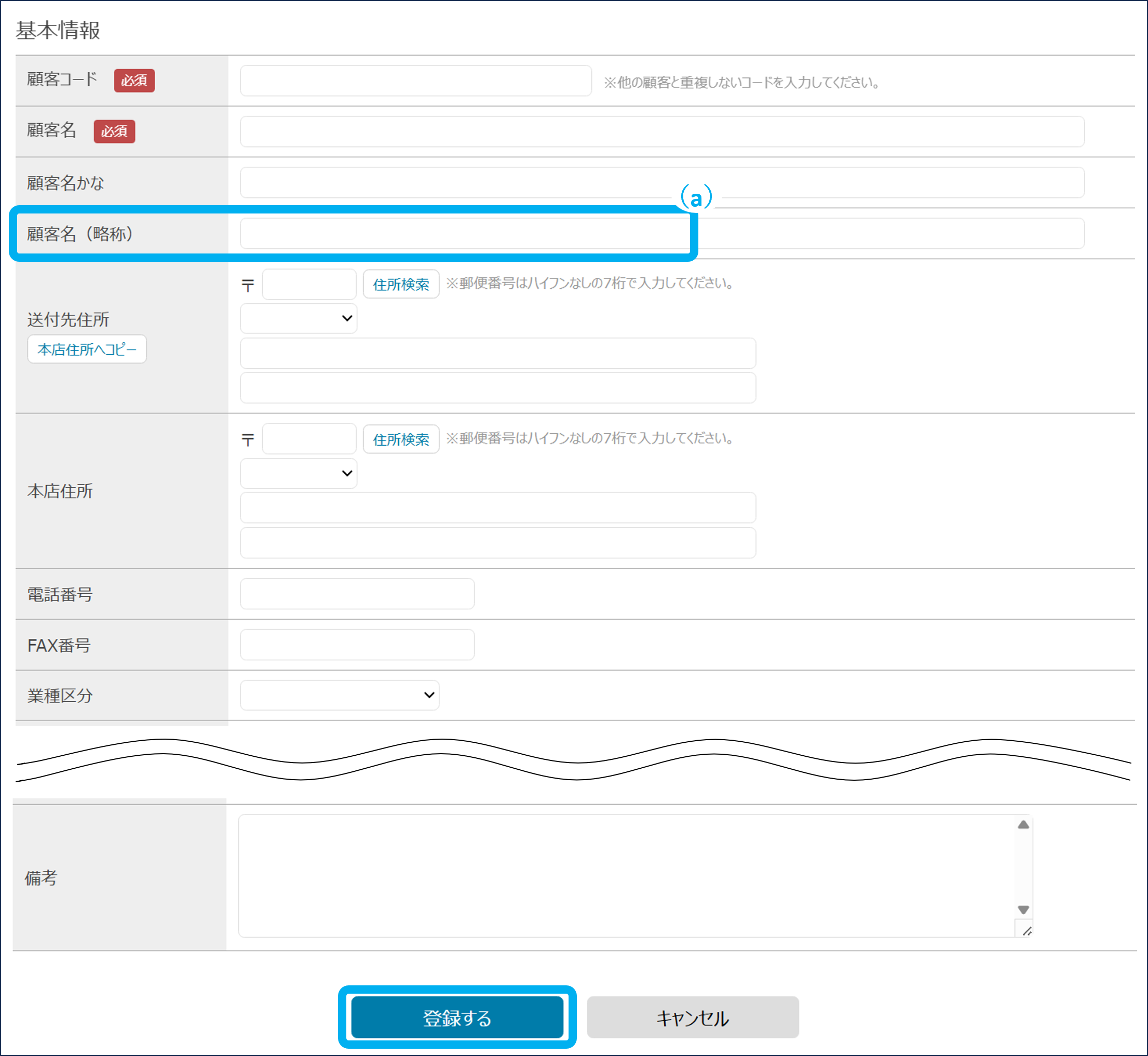Click the FAX番号 input field
The image size is (1148, 1056).
tap(357, 645)
